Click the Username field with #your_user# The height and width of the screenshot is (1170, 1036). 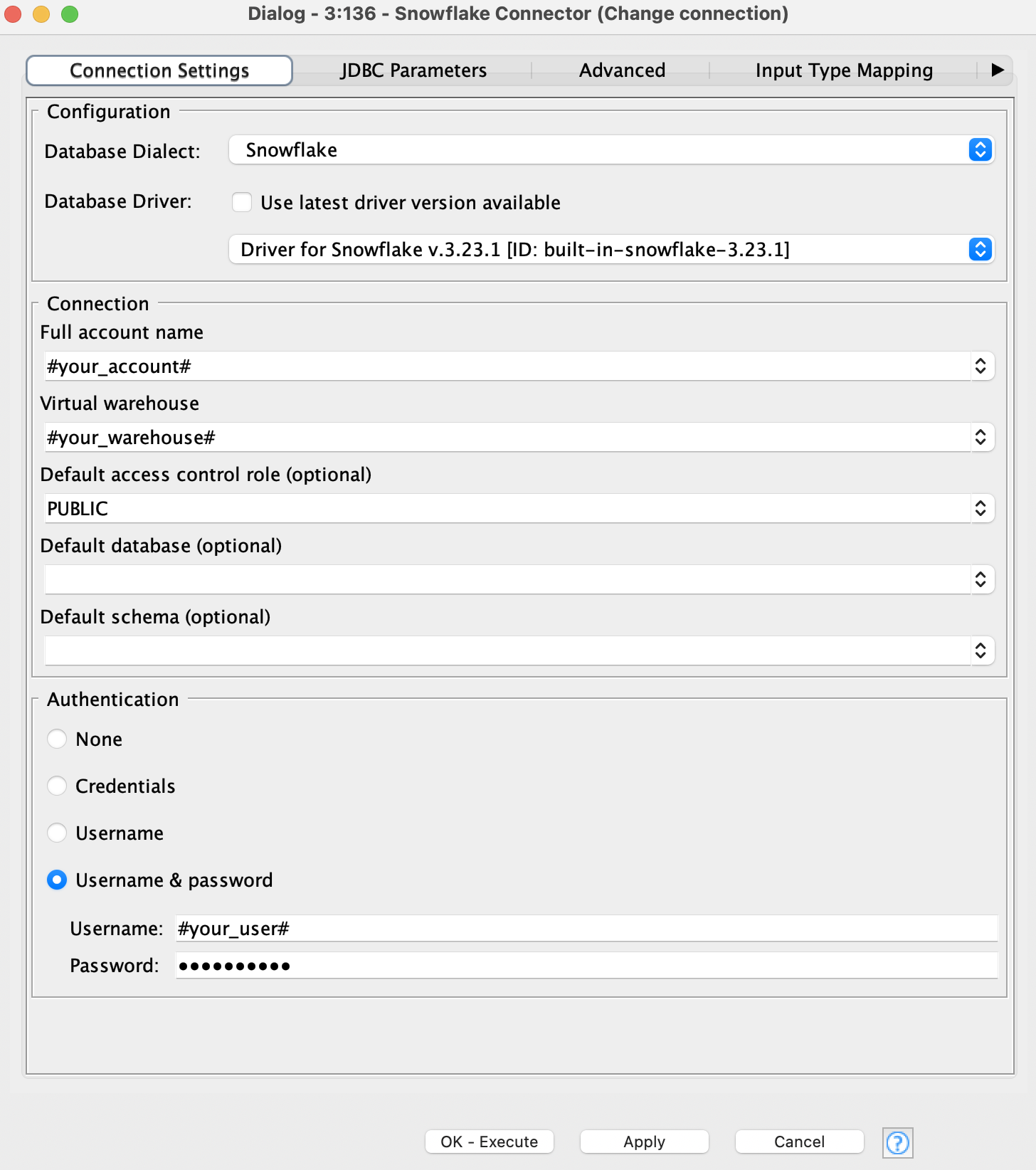tap(587, 928)
